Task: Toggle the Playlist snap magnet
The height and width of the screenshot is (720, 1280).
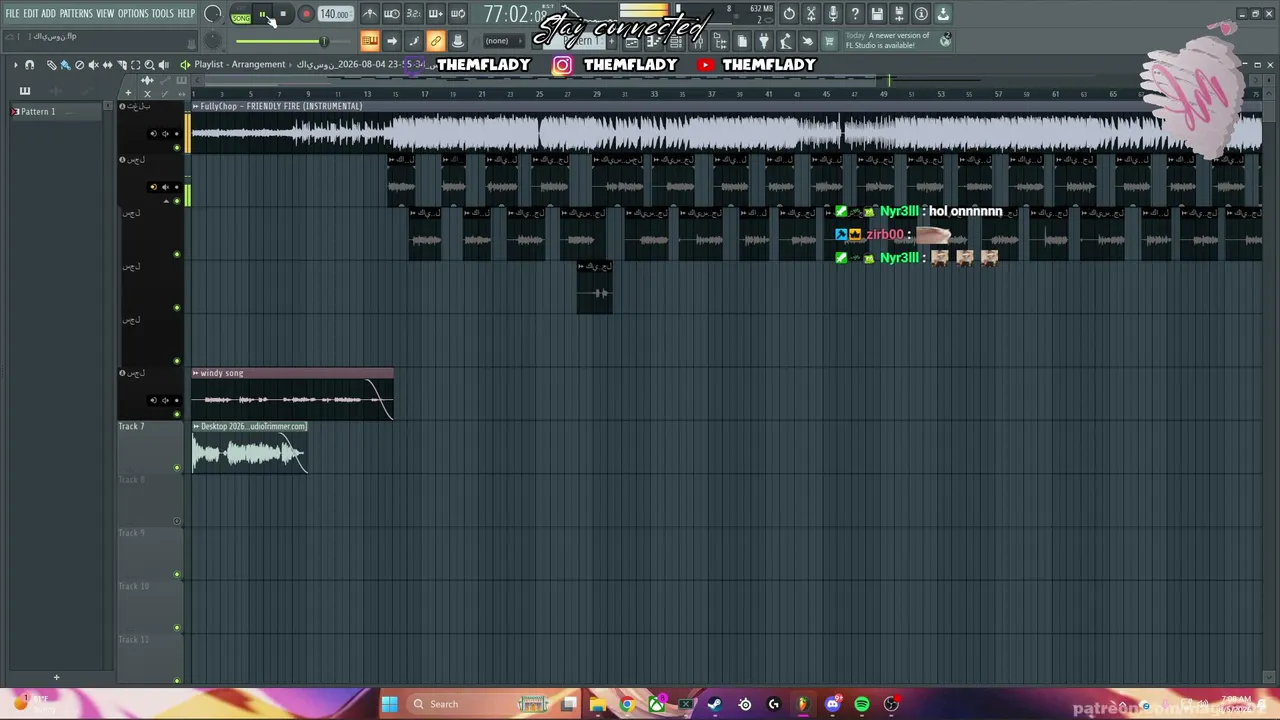Action: tap(29, 65)
